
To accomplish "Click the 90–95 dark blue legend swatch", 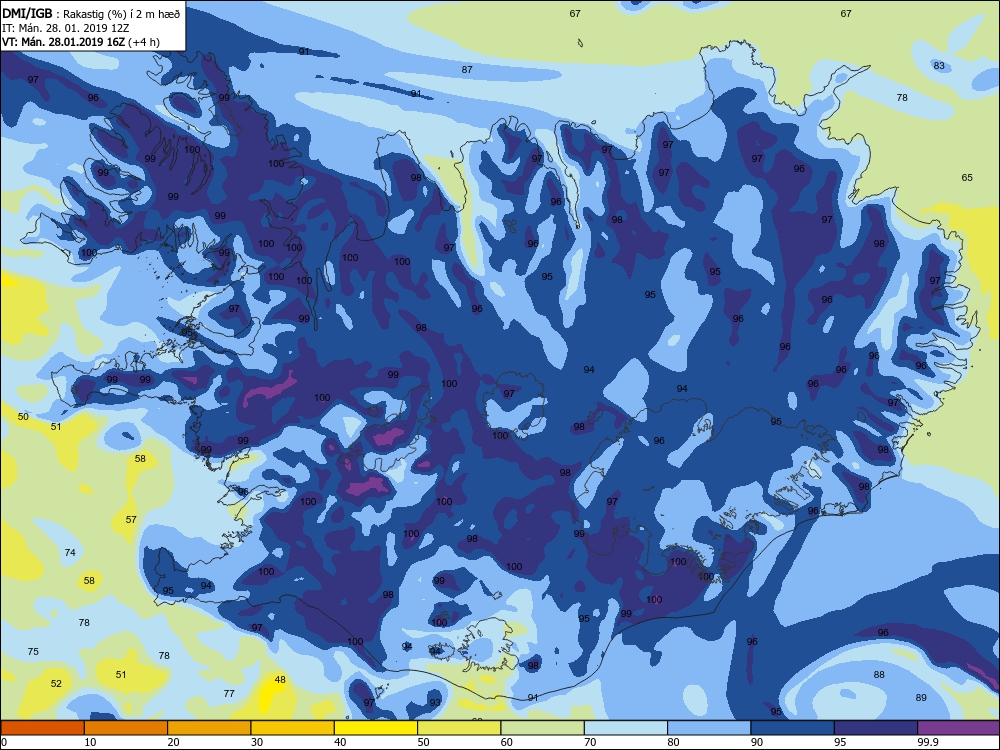I will [x=793, y=728].
